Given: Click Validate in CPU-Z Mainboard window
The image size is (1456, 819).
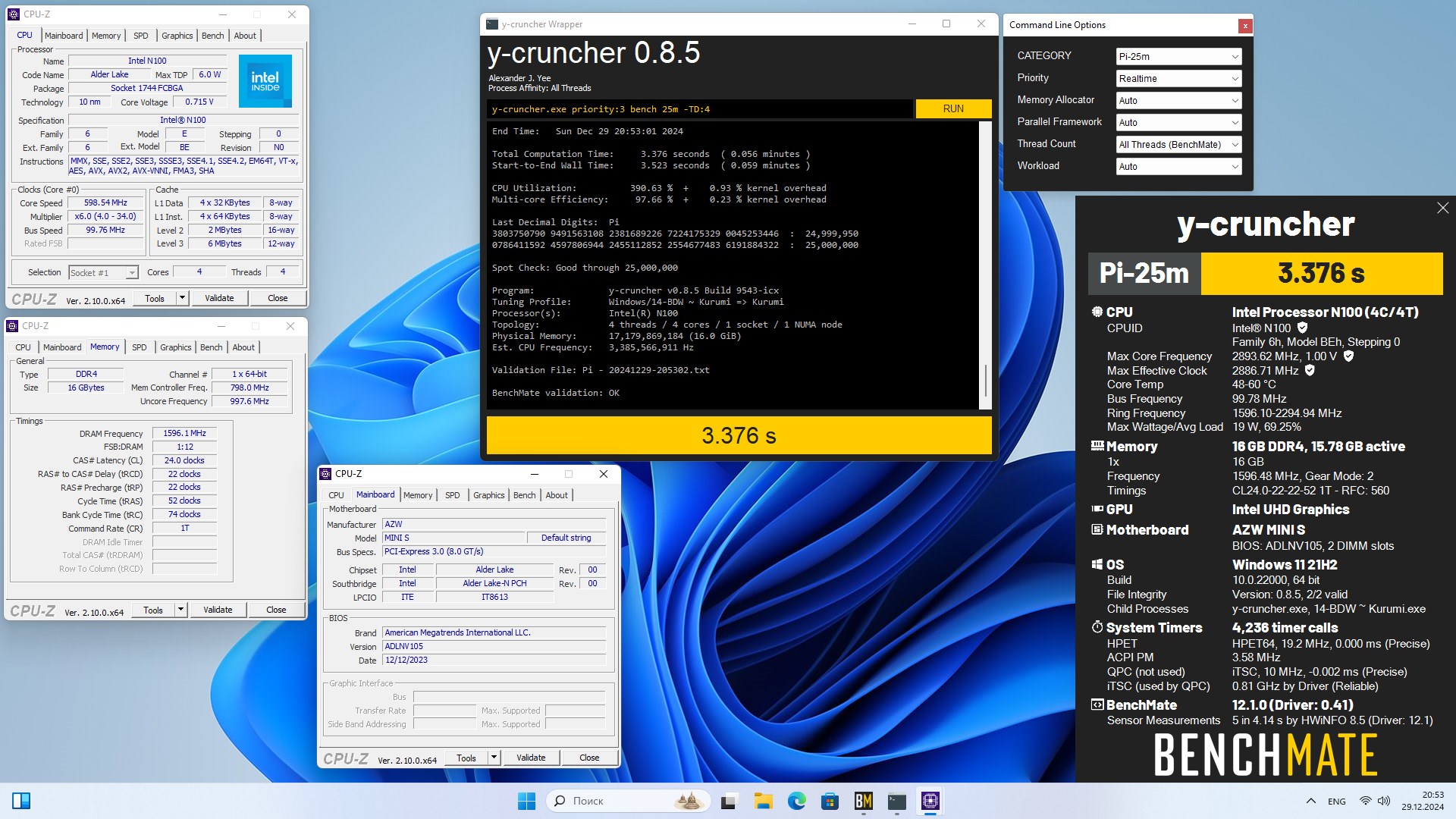Looking at the screenshot, I should [x=531, y=758].
